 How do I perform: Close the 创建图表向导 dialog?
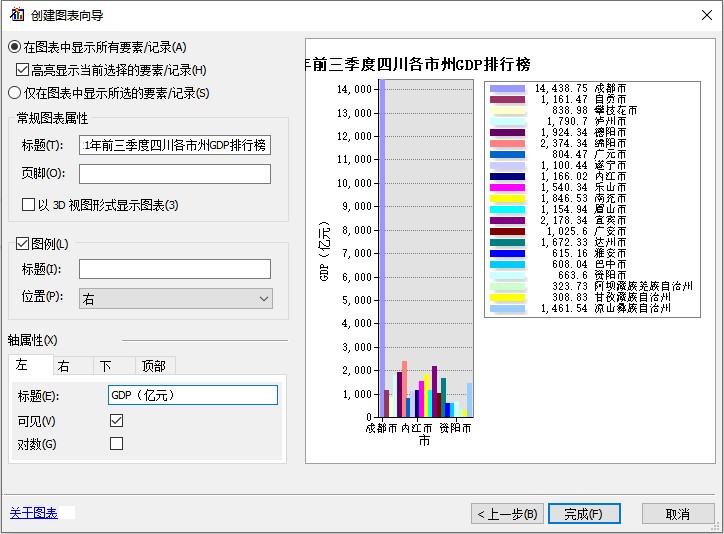click(706, 15)
